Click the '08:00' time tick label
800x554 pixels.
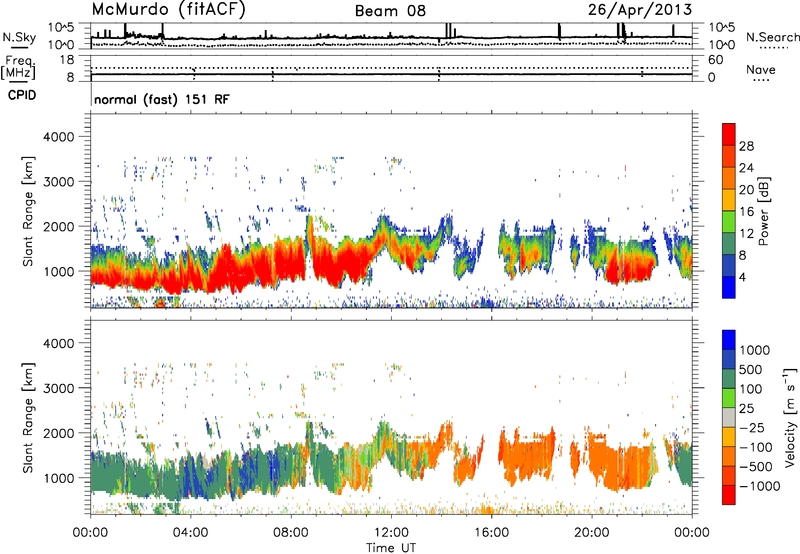(x=291, y=533)
